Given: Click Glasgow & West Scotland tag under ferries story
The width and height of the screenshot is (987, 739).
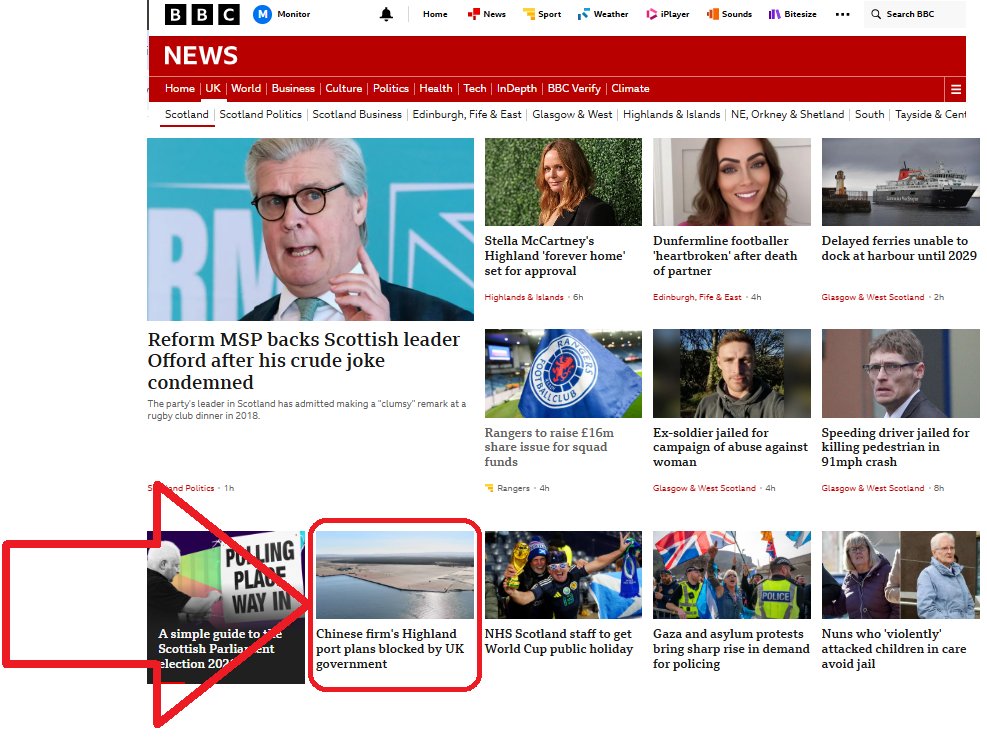Looking at the screenshot, I should 872,297.
